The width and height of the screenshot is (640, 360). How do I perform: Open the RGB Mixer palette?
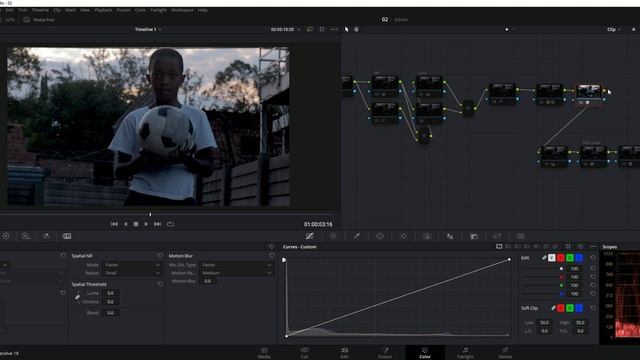click(x=46, y=236)
